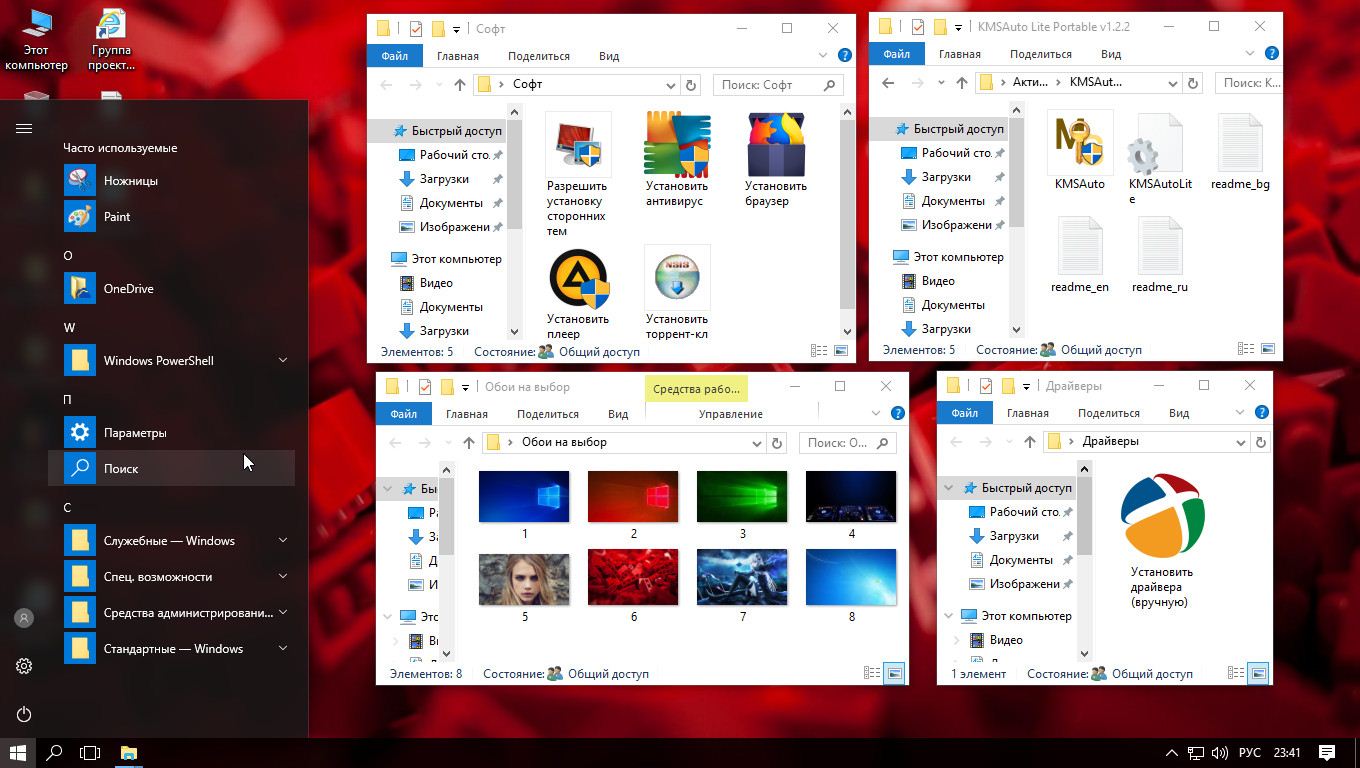Switch Драйверы window to large icons view
The image size is (1360, 768).
tap(1258, 673)
